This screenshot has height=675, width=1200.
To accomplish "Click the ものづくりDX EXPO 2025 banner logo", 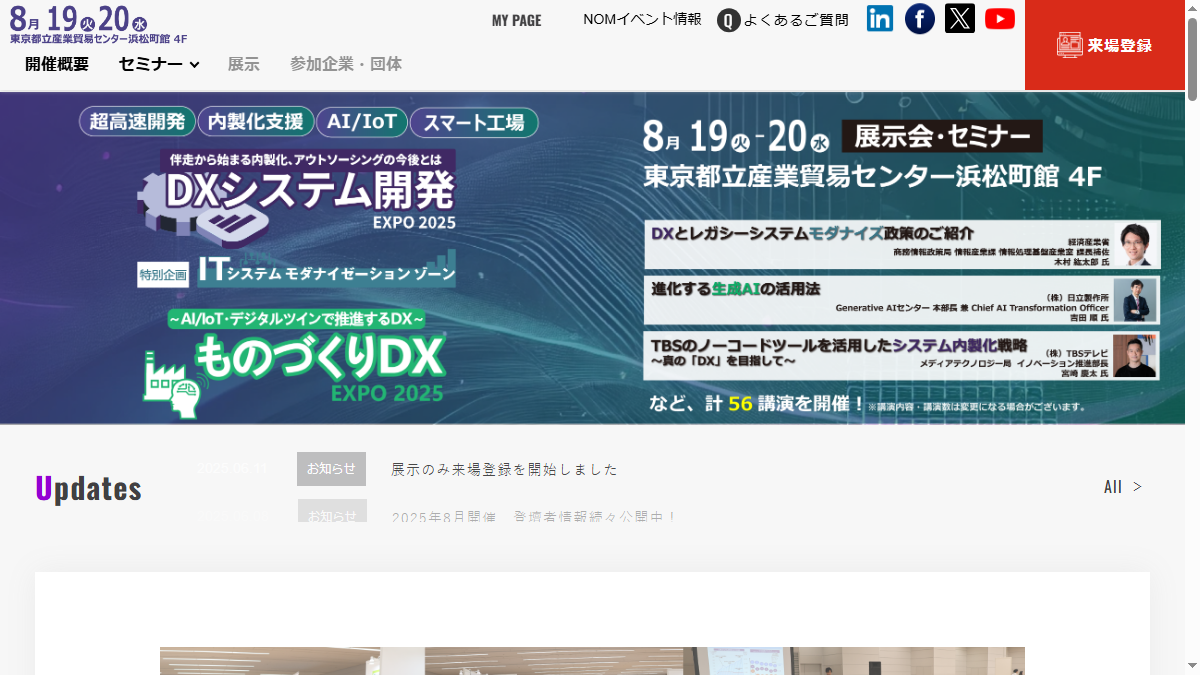I will (296, 362).
